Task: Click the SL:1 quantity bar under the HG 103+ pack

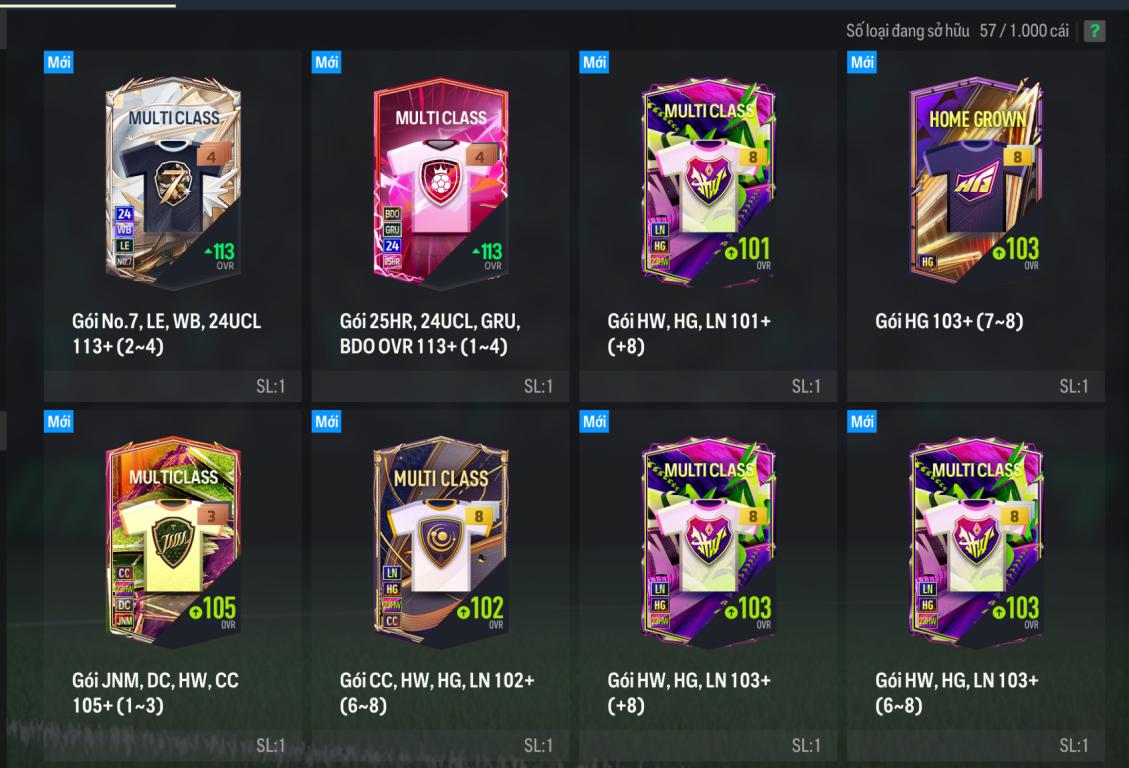Action: 976,387
